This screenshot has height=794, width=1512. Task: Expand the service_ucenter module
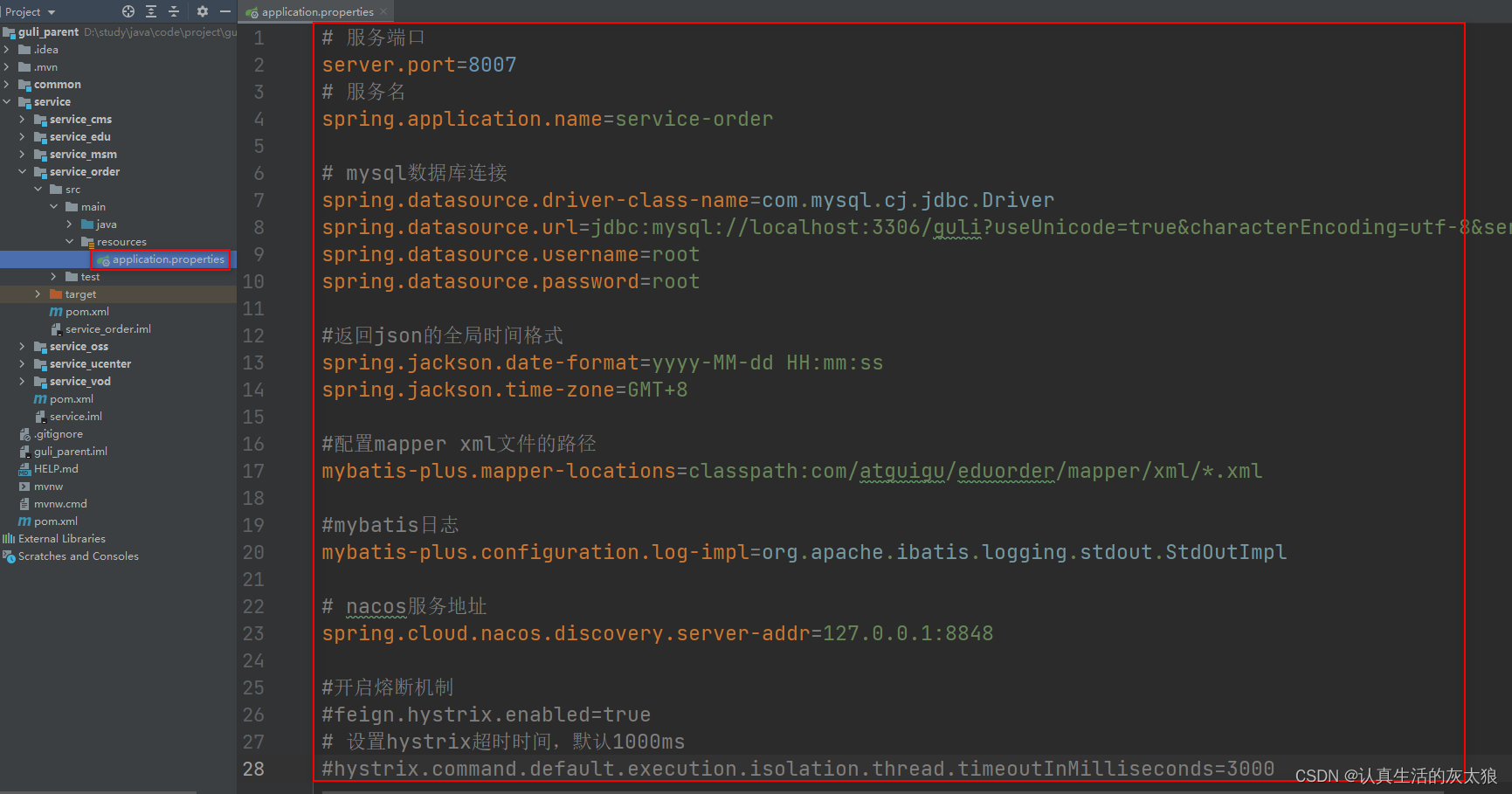[23, 364]
